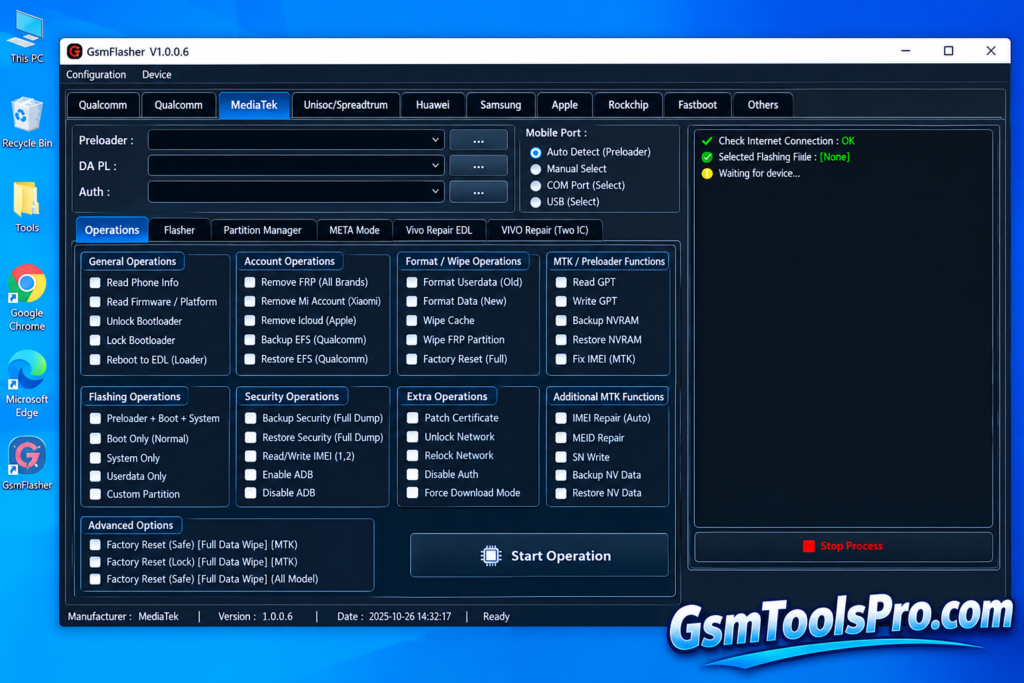Check Wipe FRP Partition option

click(x=411, y=340)
